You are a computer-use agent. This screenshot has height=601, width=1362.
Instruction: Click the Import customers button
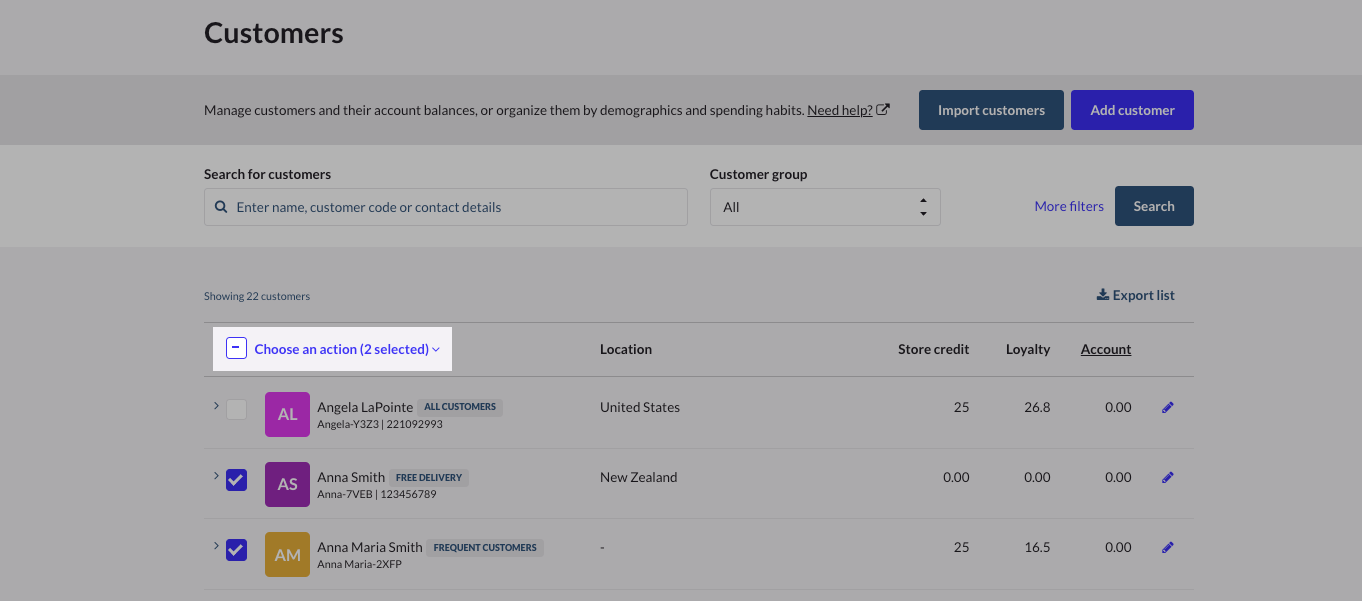click(x=990, y=110)
